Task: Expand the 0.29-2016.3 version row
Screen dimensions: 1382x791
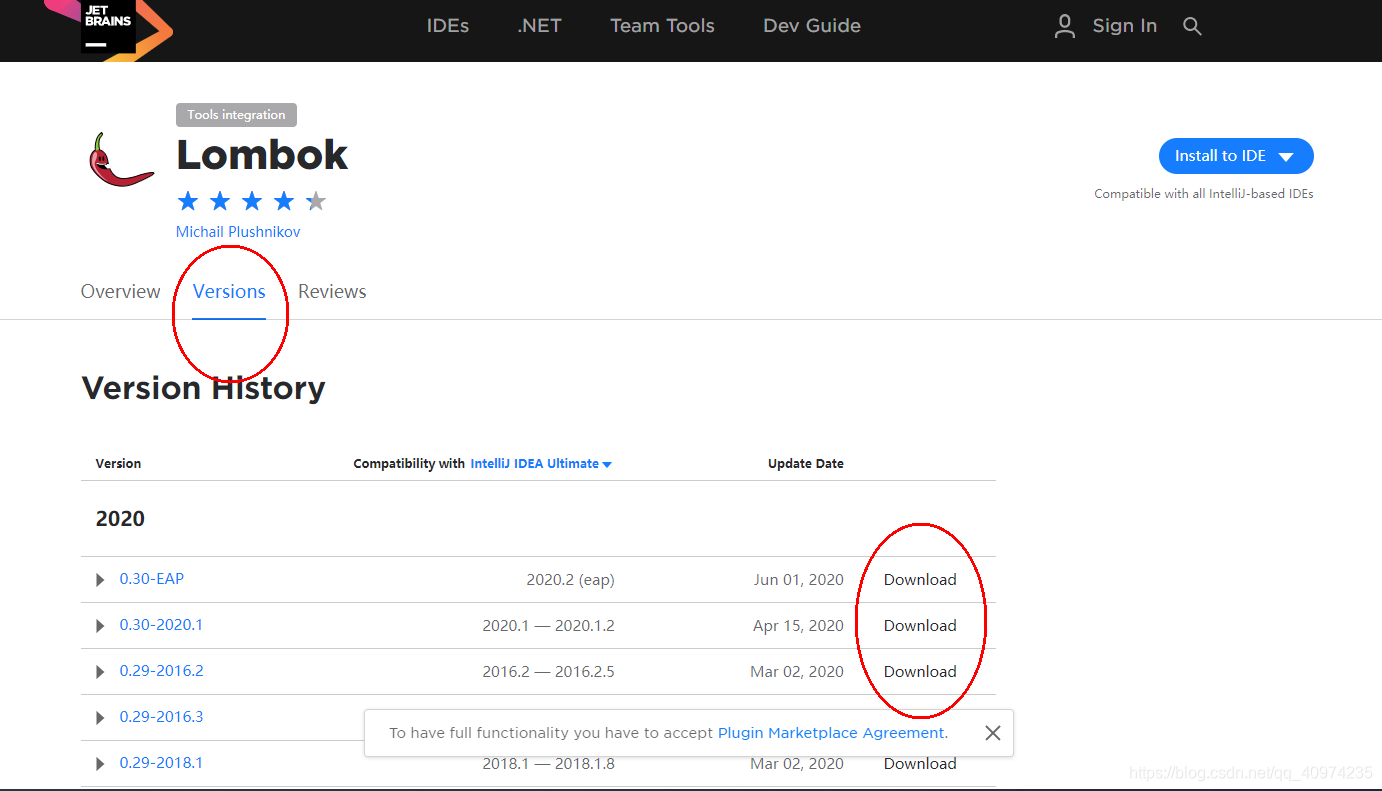Action: [100, 718]
